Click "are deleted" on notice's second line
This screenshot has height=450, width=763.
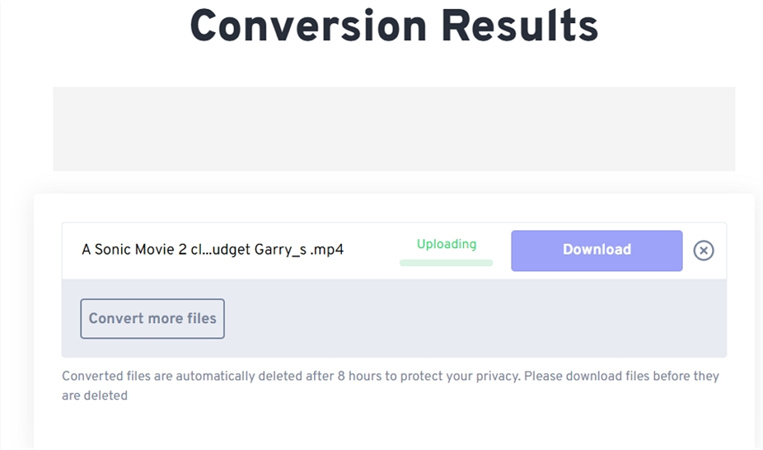(x=95, y=395)
